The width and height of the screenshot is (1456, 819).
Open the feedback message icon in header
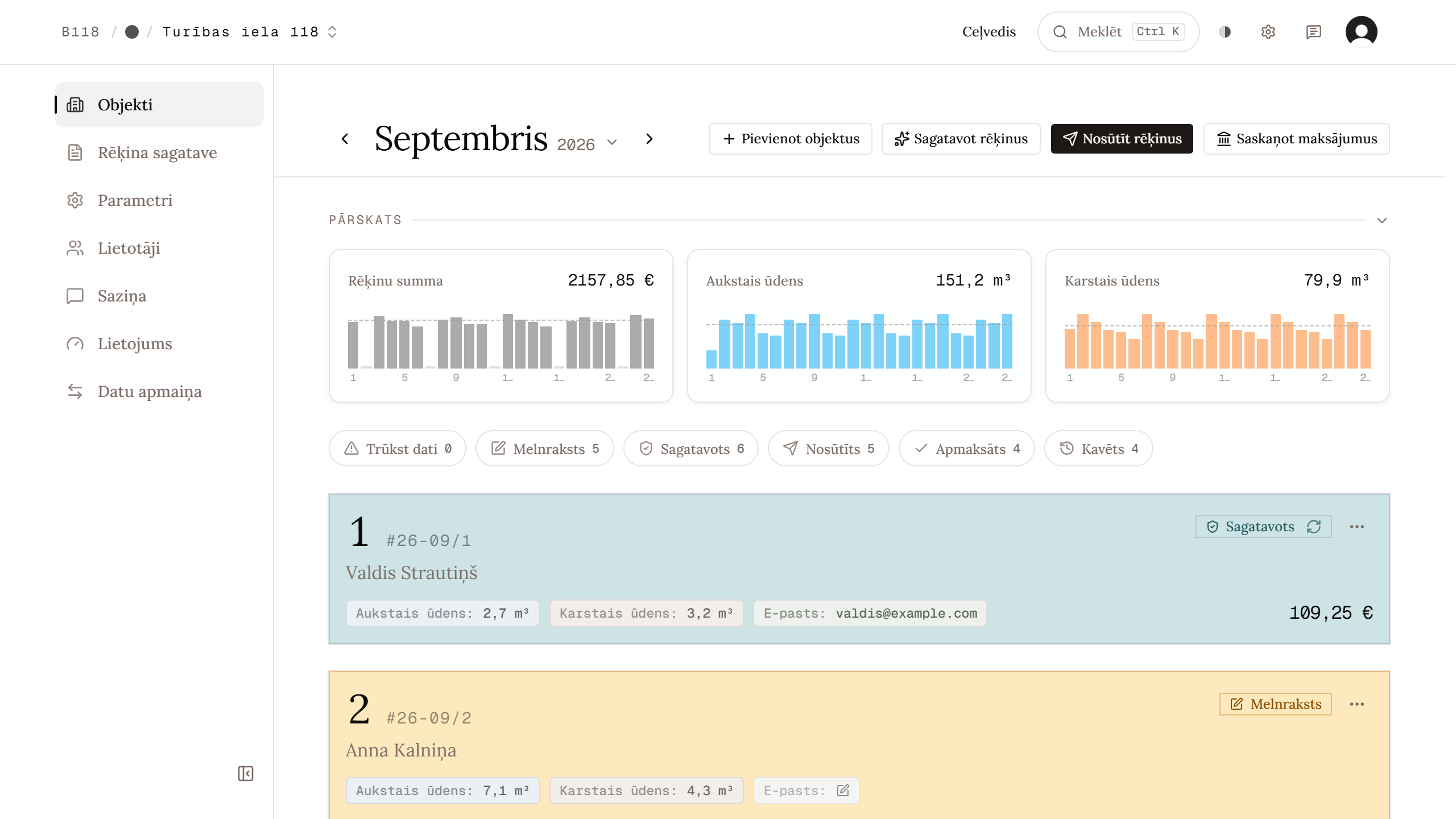pos(1313,32)
